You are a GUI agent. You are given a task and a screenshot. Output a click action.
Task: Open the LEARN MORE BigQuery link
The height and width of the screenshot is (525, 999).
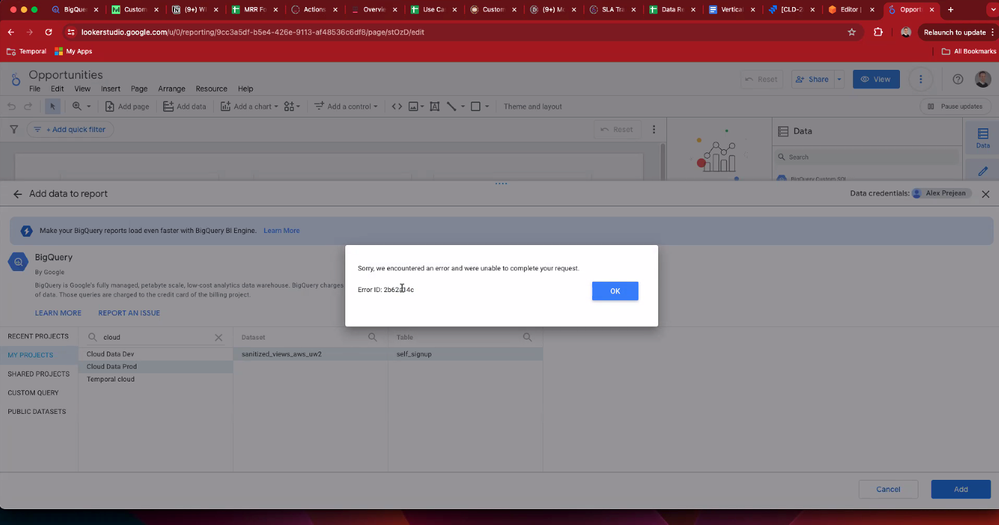(x=58, y=313)
